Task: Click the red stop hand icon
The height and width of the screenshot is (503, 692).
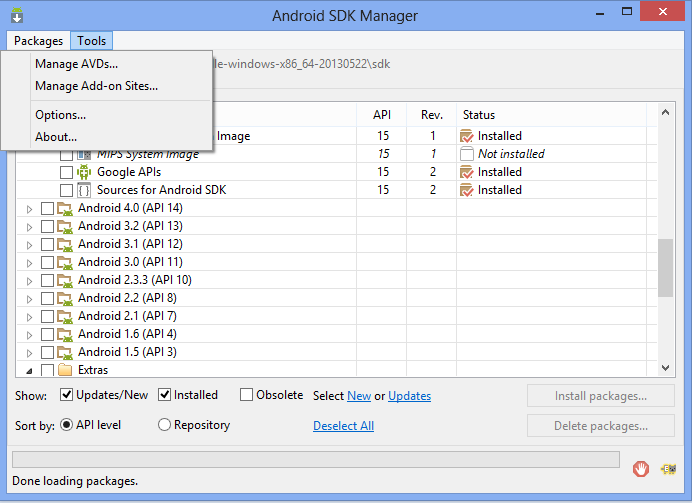Action: pos(640,469)
